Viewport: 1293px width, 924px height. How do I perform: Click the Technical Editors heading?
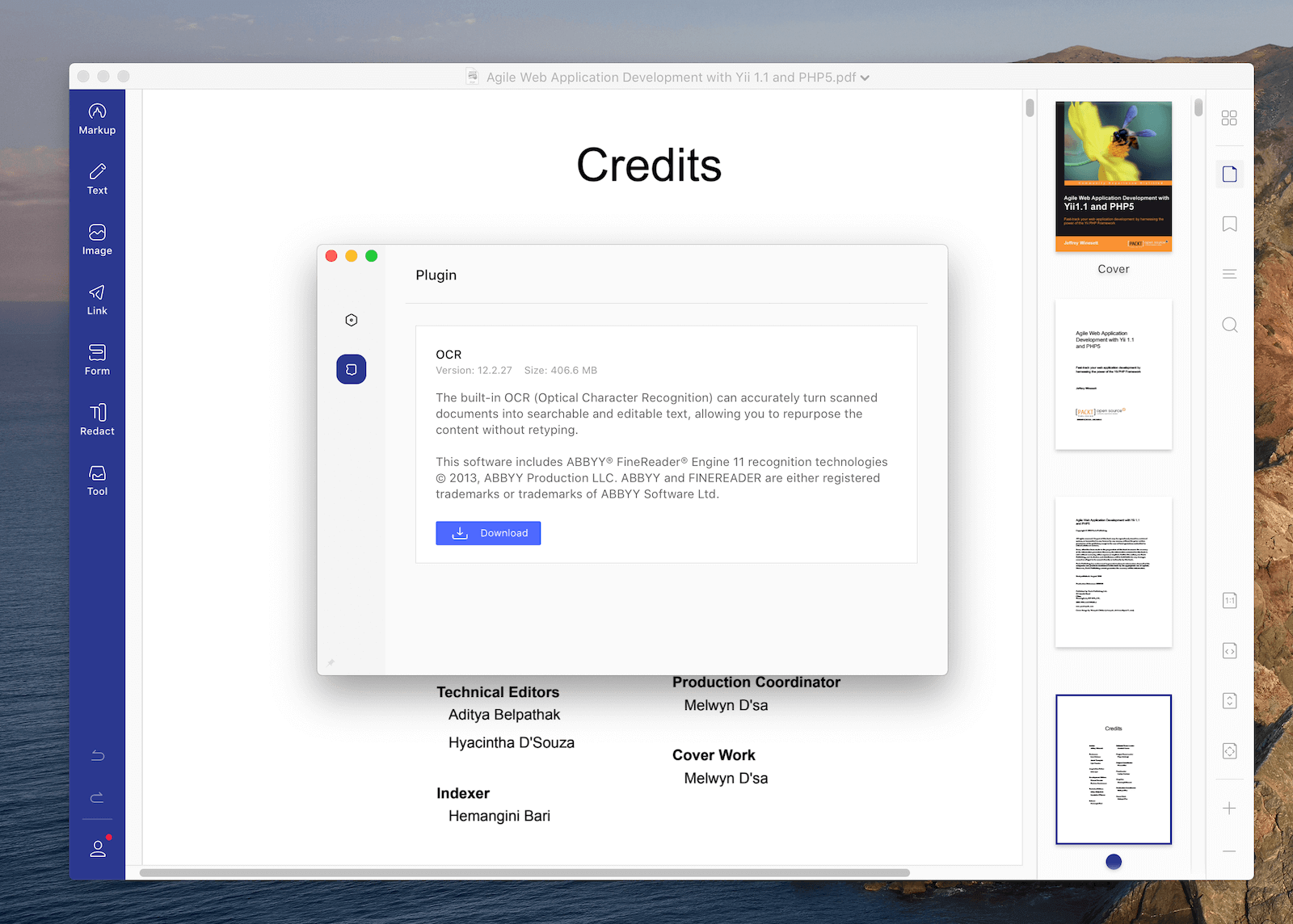[498, 692]
